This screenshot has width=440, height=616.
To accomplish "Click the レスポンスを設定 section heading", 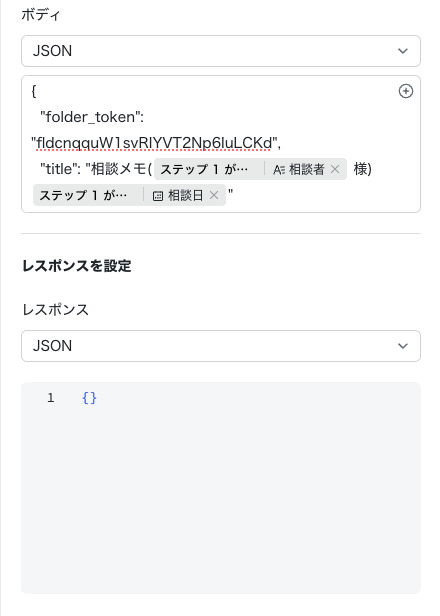I will [x=77, y=266].
